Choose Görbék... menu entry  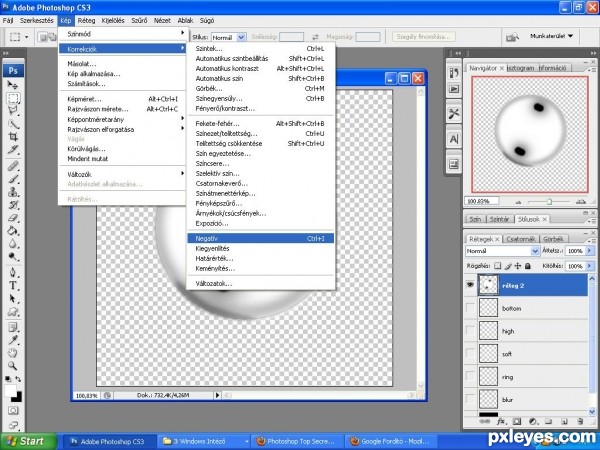(261, 88)
